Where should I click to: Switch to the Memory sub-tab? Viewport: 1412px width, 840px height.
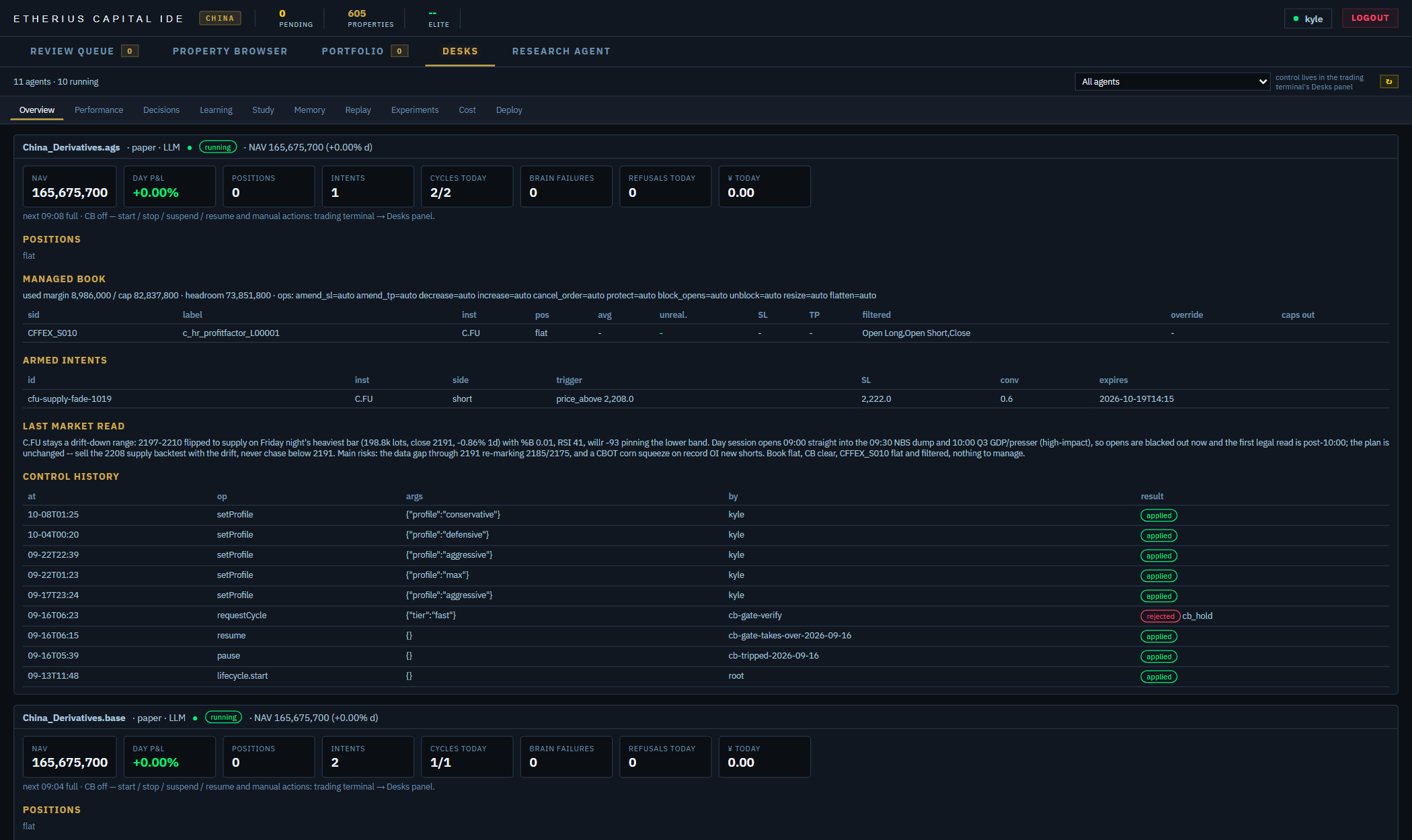(x=309, y=110)
